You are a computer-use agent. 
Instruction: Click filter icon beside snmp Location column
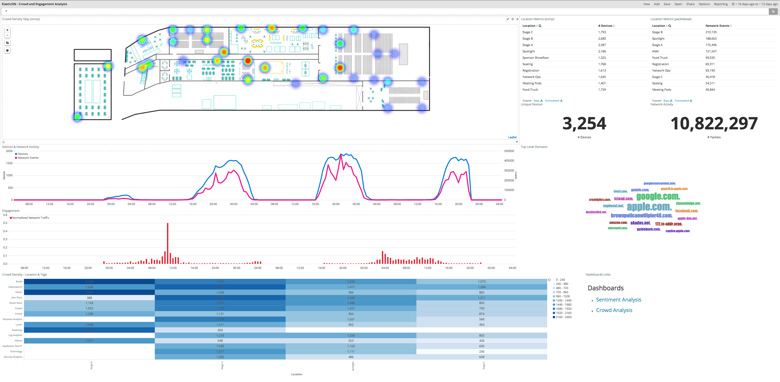tap(540, 25)
